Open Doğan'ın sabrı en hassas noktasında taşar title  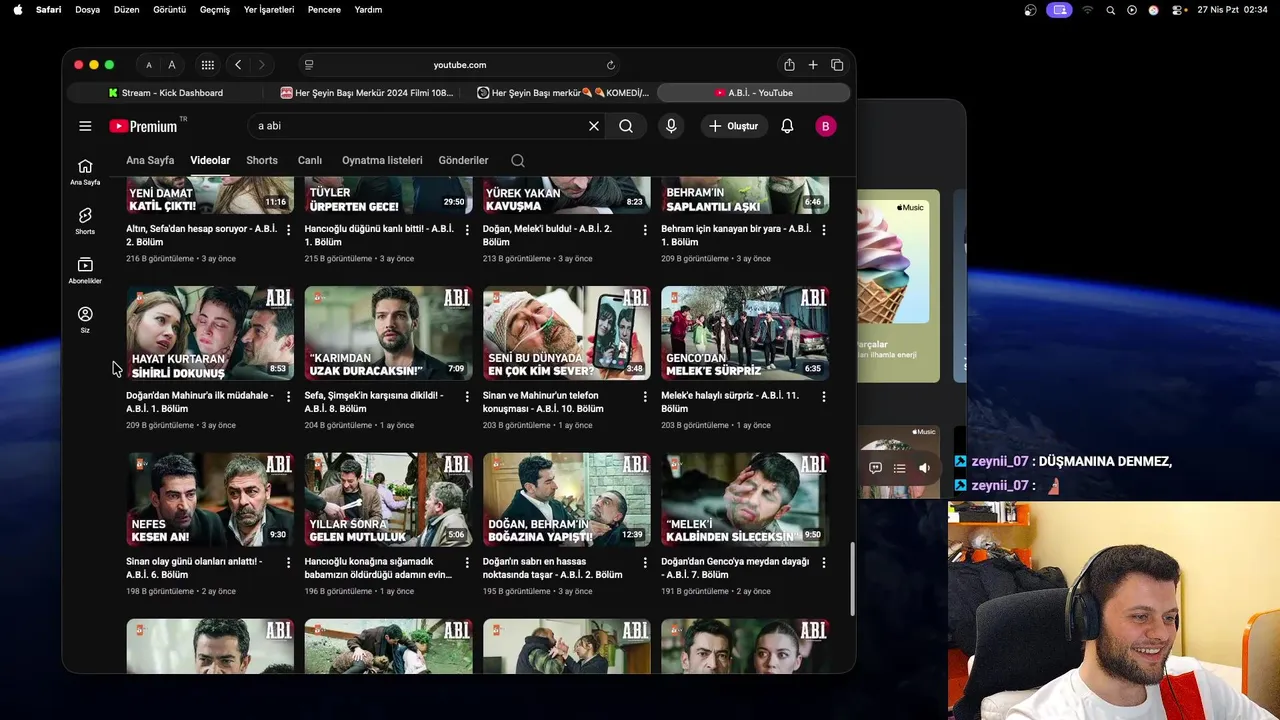tap(553, 568)
